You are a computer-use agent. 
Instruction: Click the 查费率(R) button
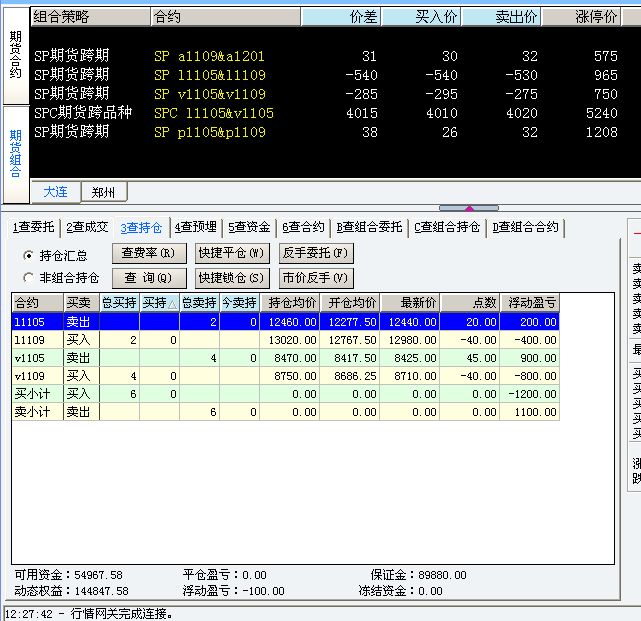[x=149, y=253]
